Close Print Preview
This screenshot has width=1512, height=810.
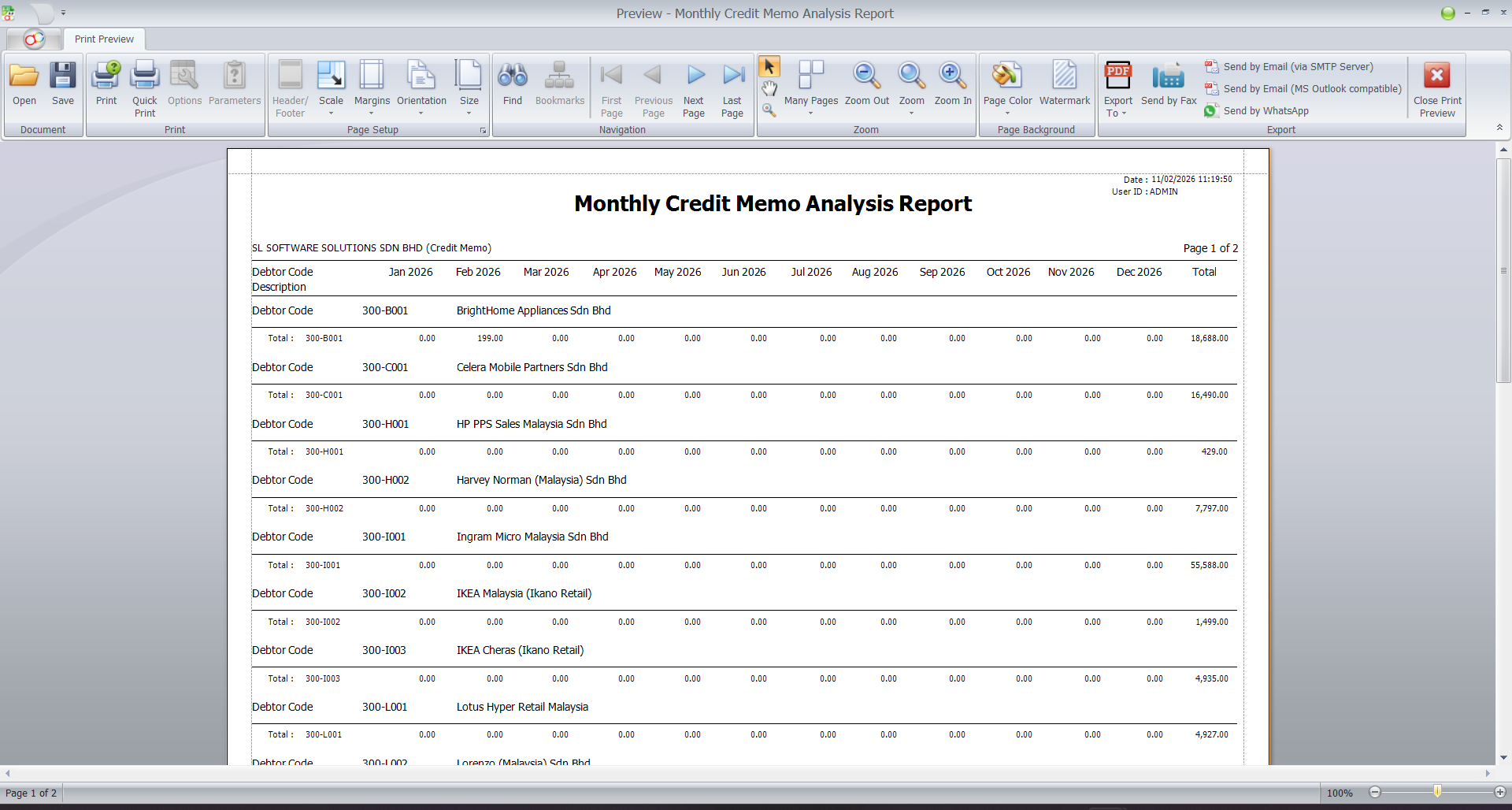[1436, 87]
